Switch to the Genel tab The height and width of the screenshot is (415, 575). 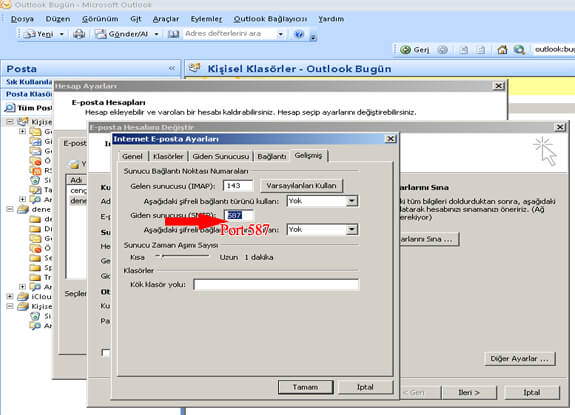click(132, 157)
